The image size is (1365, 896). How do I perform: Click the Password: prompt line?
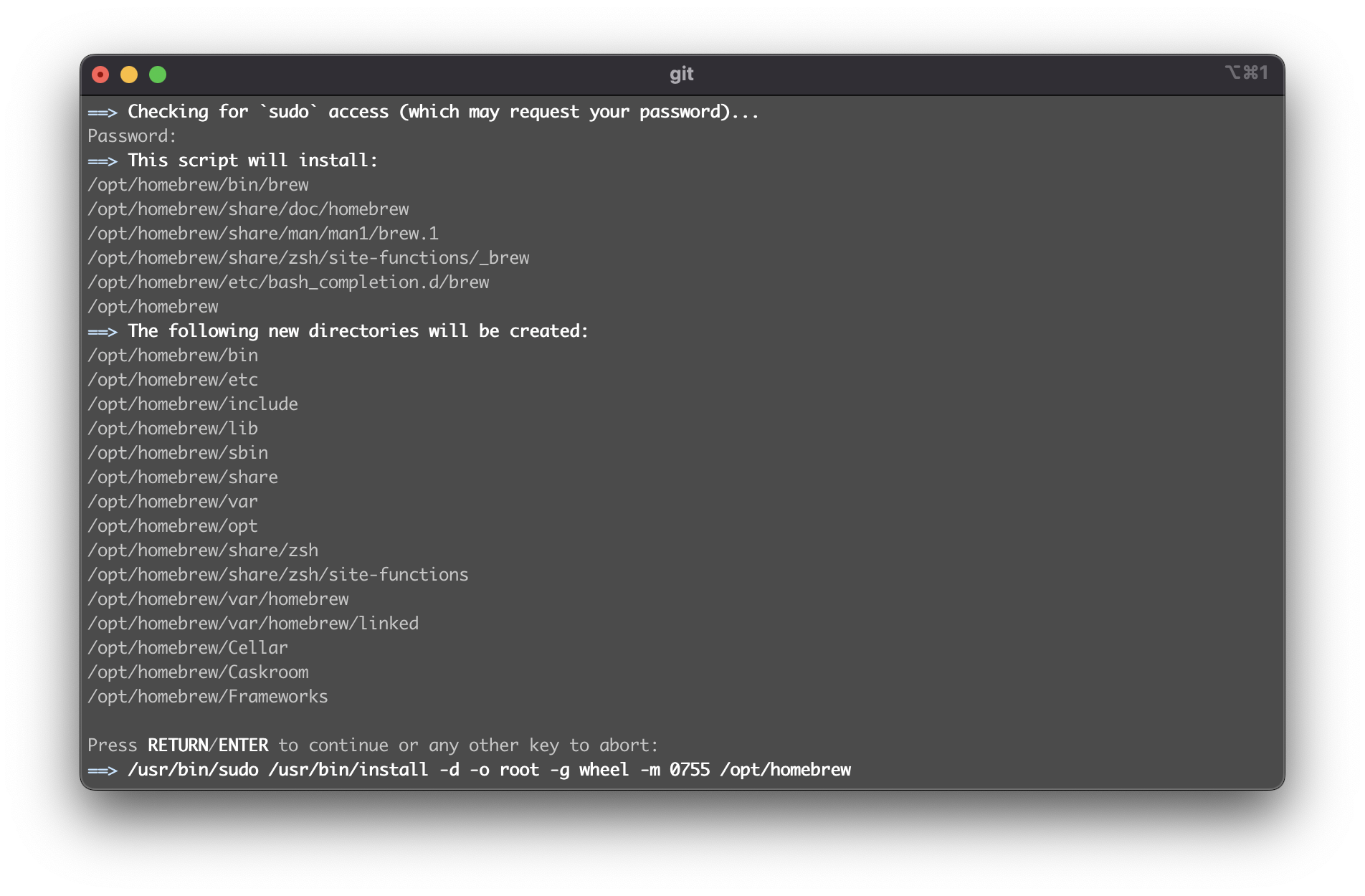click(131, 135)
